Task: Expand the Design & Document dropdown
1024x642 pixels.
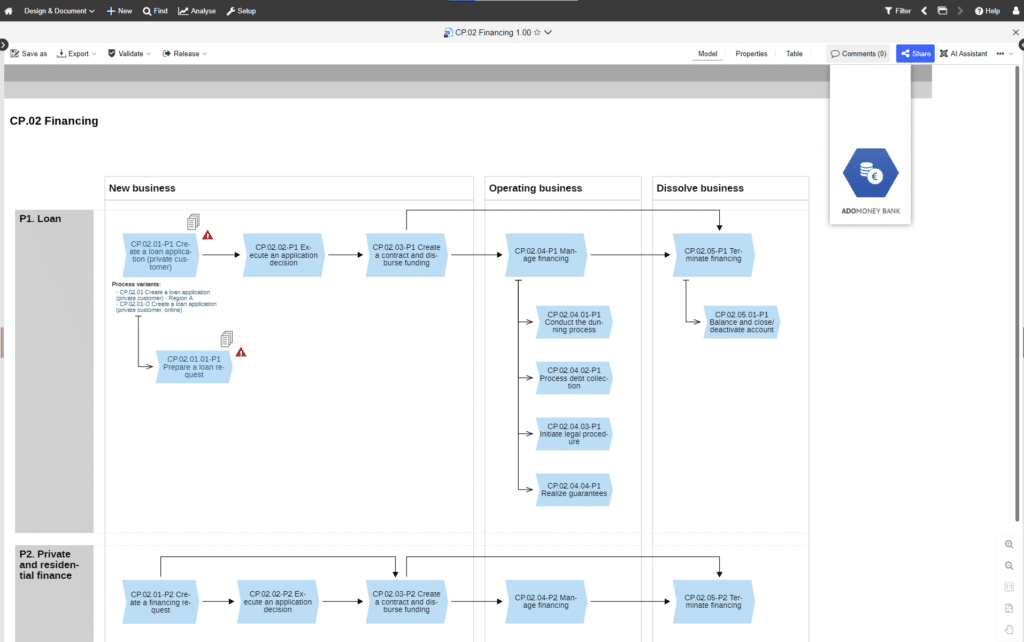Action: 59,11
